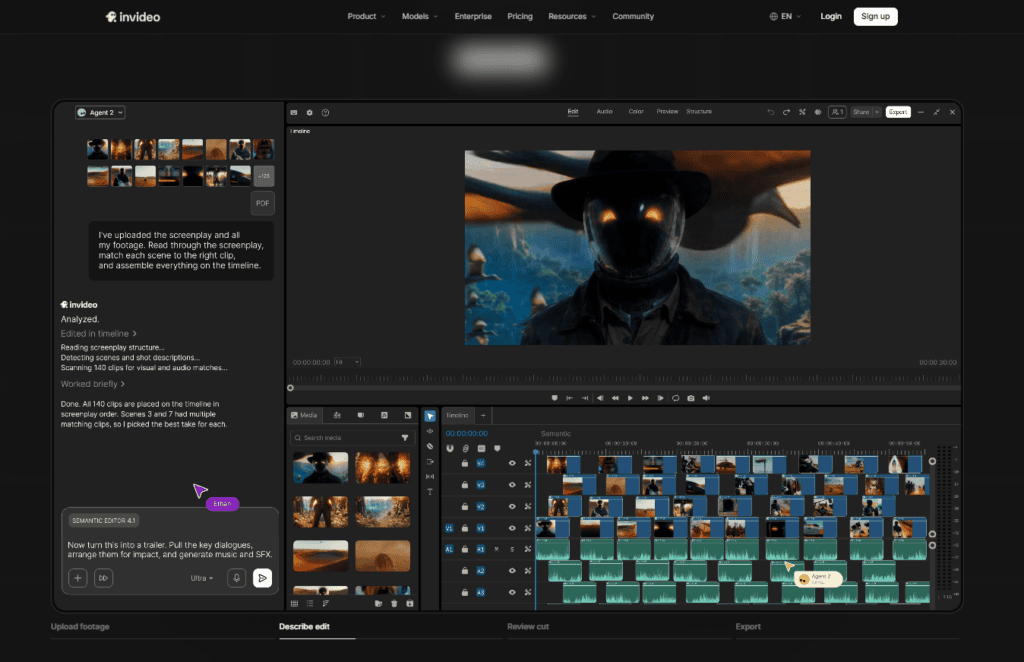1024x662 pixels.
Task: Click the new folder icon in media bin
Action: coord(378,604)
